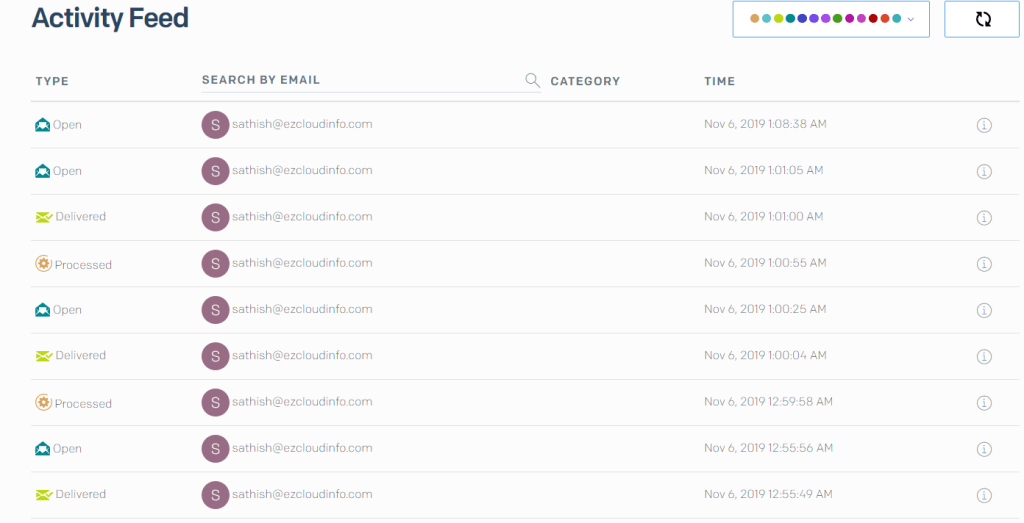Click the refresh activity feed button
The width and height of the screenshot is (1024, 523).
click(982, 19)
